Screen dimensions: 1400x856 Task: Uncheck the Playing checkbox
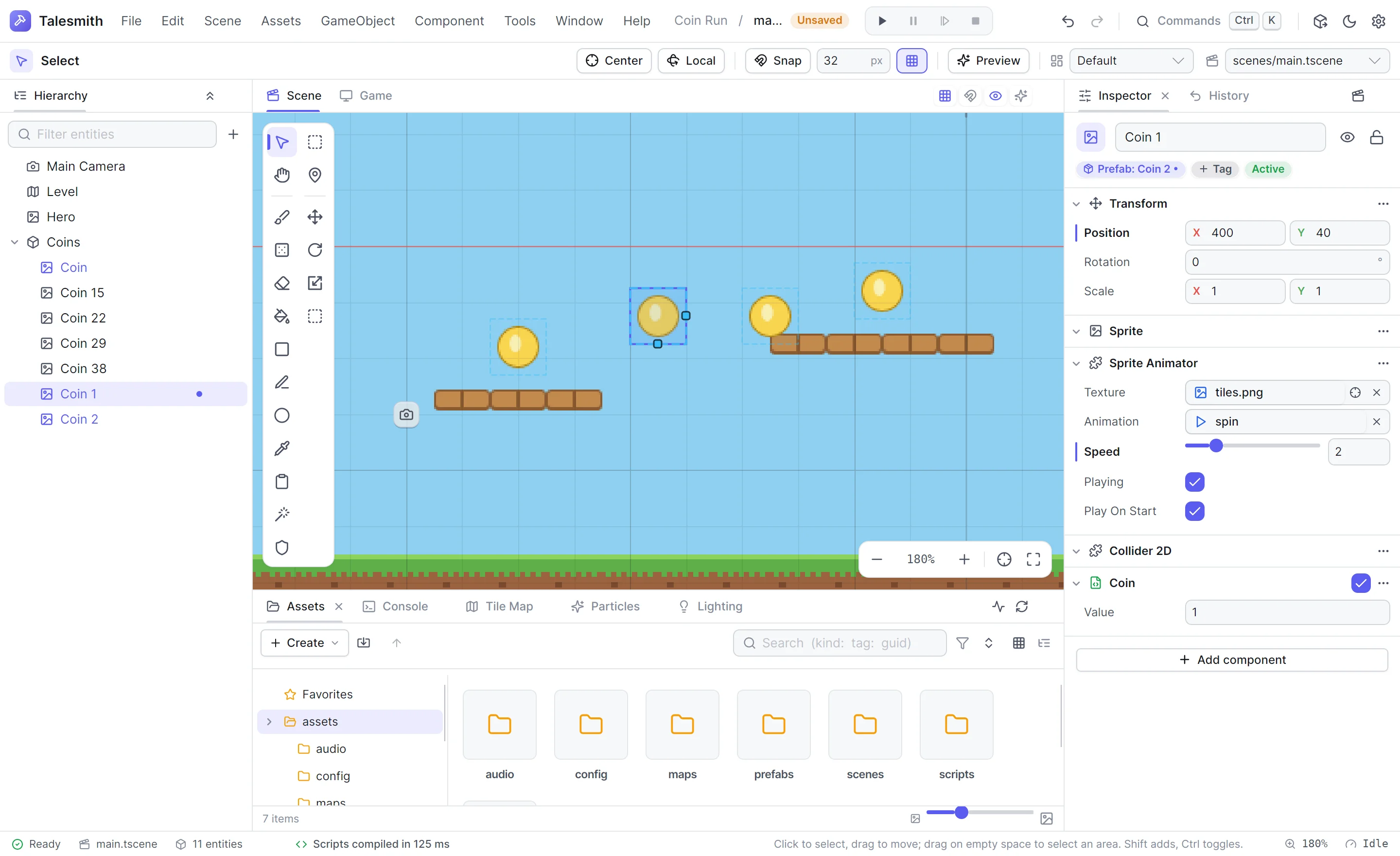[x=1194, y=482]
